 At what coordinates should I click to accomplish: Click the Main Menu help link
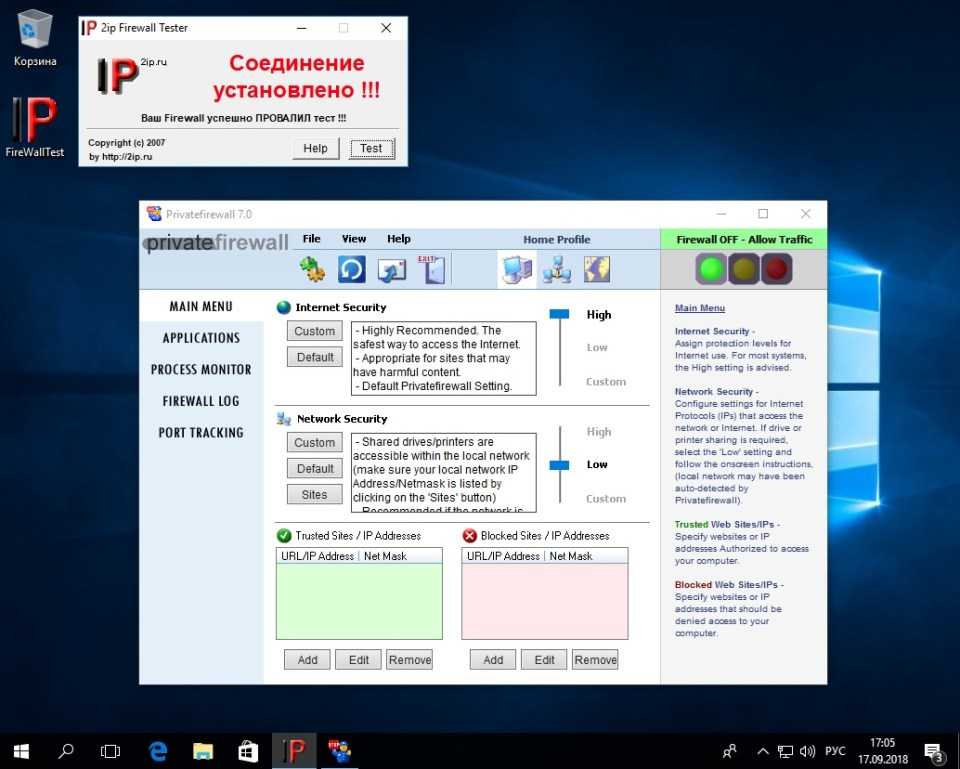pos(699,308)
